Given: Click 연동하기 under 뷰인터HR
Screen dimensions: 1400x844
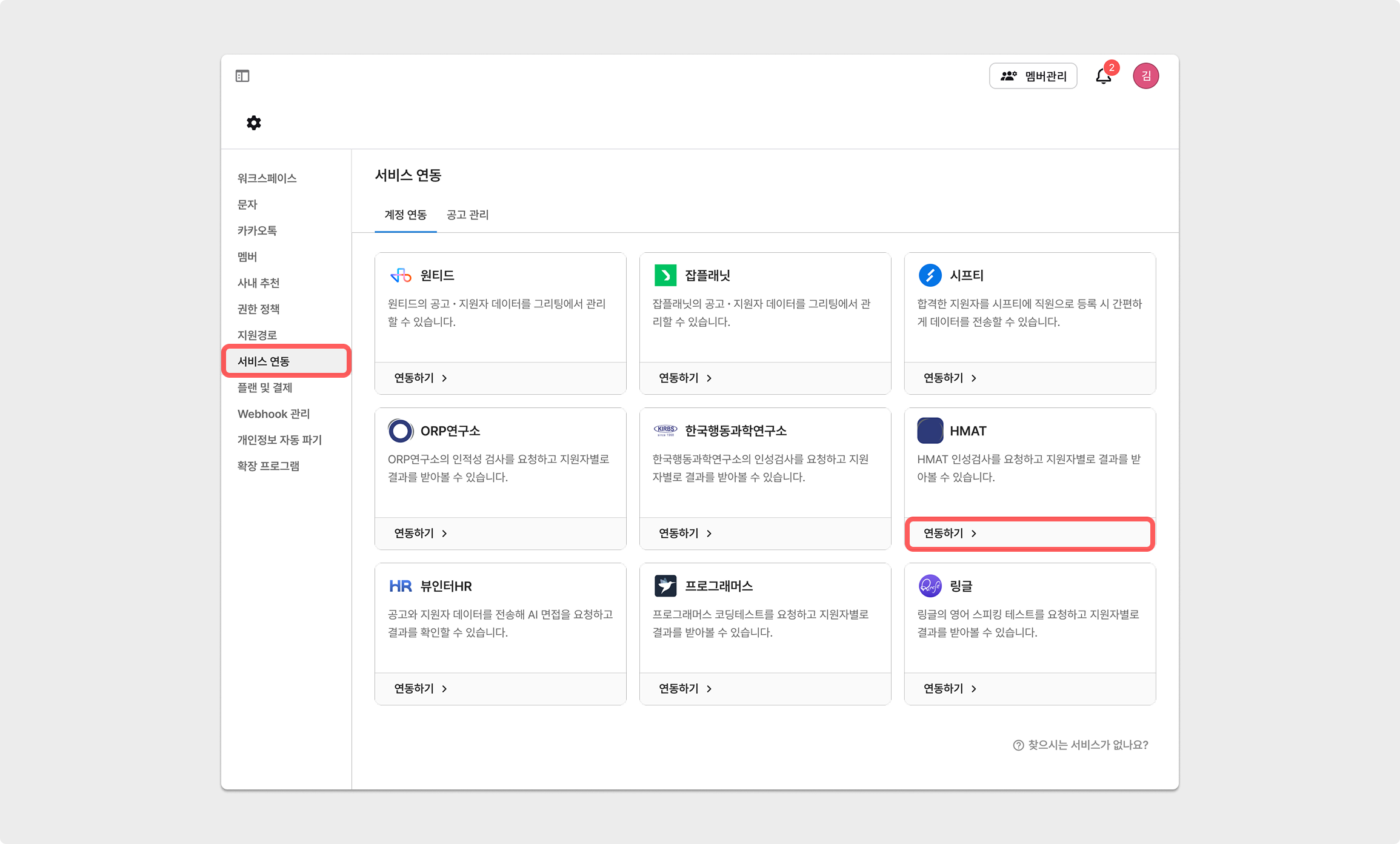Looking at the screenshot, I should point(421,689).
